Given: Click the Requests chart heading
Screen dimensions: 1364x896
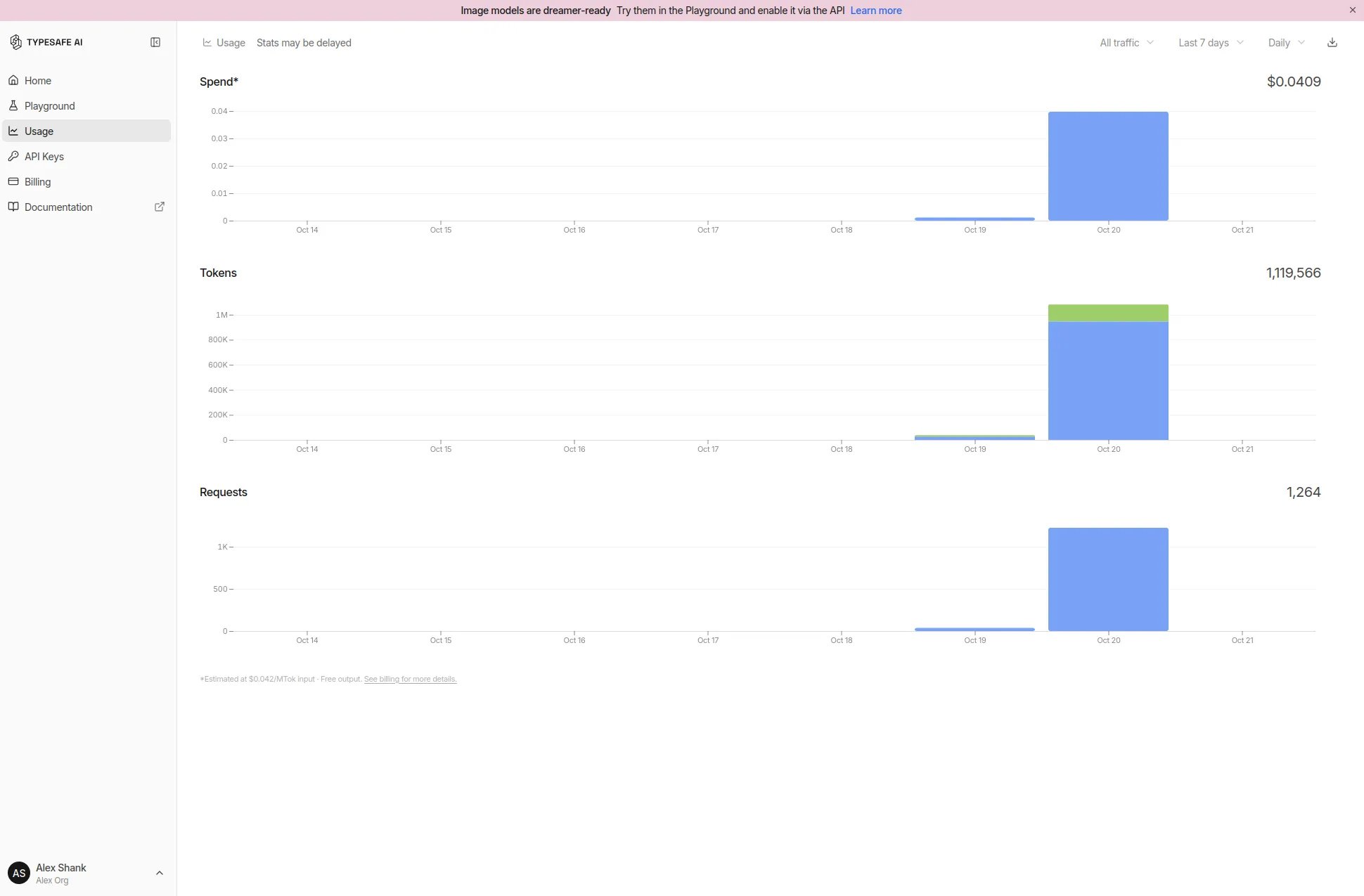Looking at the screenshot, I should coord(224,492).
